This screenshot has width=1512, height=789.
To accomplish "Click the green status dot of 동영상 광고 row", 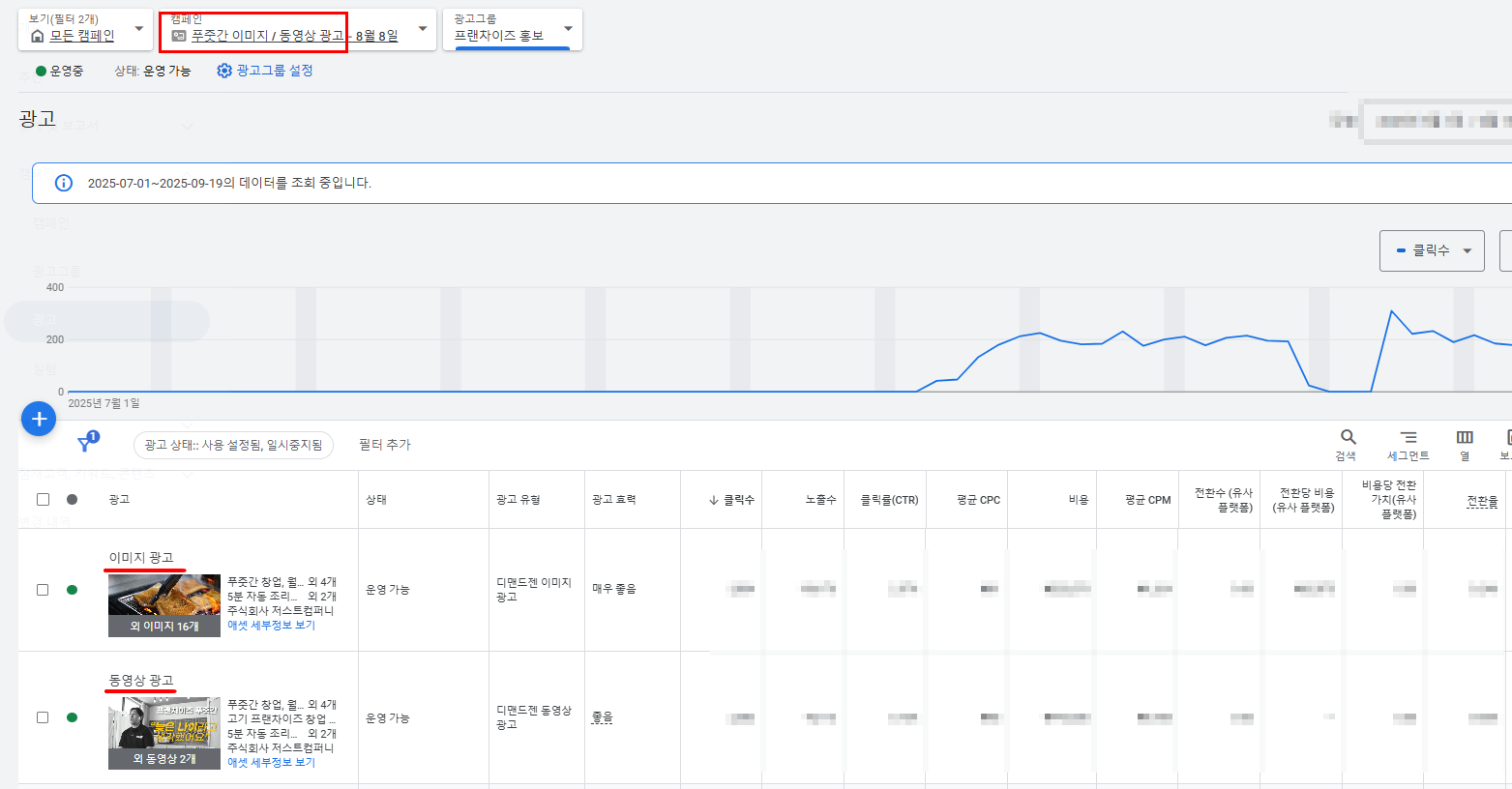I will pos(72,717).
